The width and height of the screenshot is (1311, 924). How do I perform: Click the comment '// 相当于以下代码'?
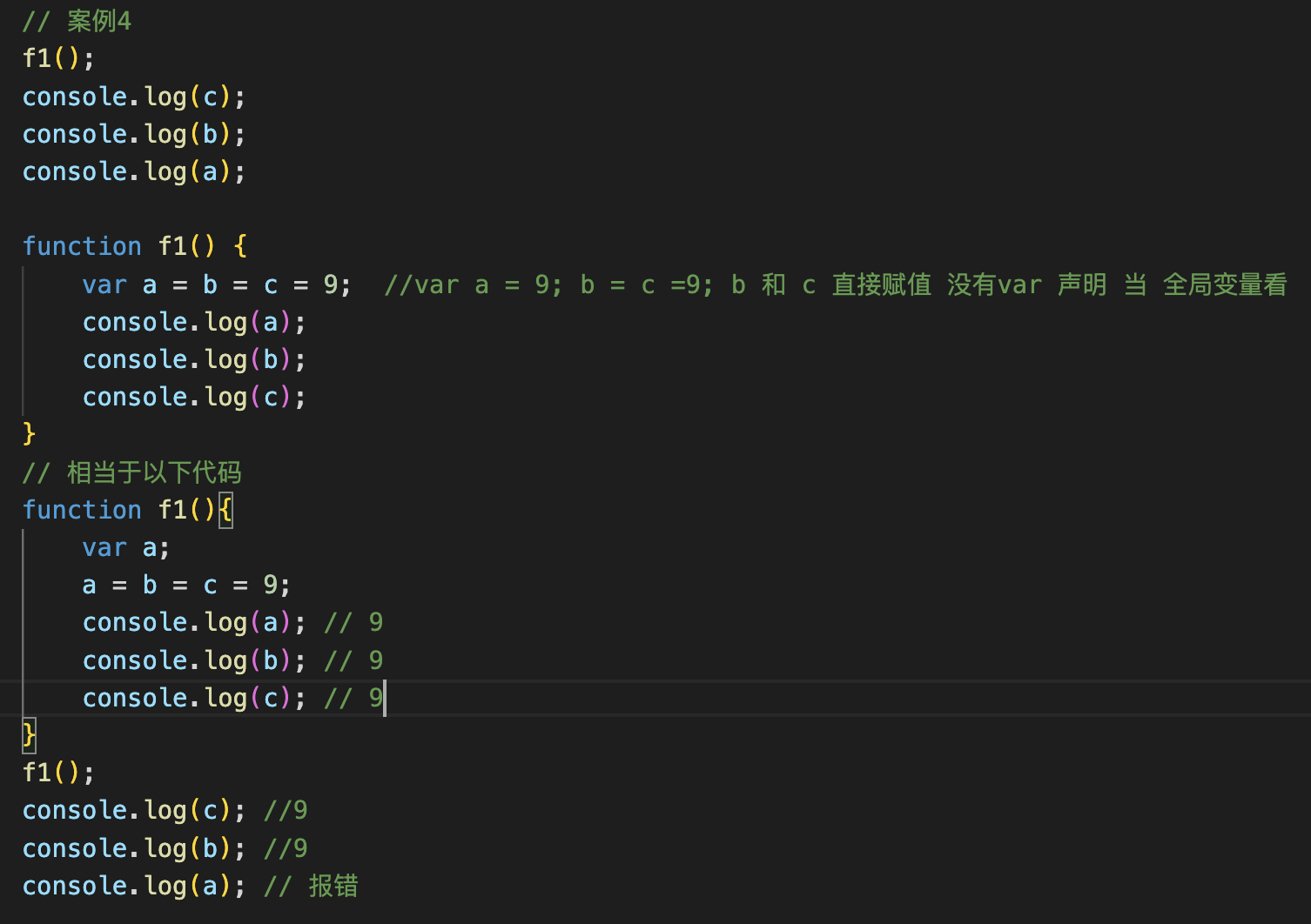[x=132, y=472]
